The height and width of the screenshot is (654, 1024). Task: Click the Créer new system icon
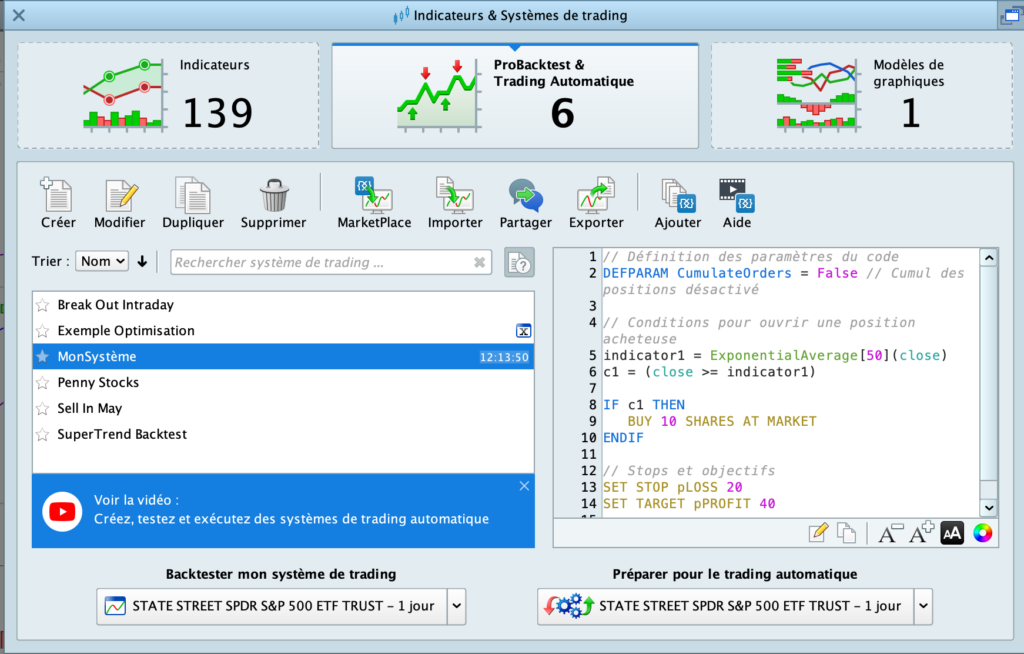click(x=58, y=203)
